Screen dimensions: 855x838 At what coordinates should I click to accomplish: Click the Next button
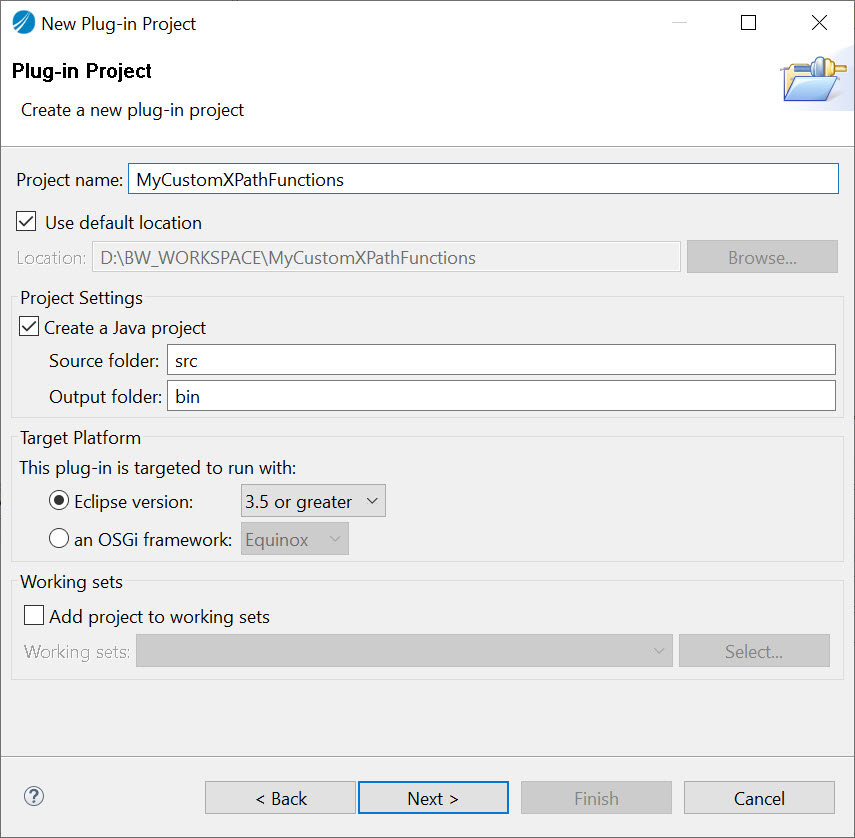[432, 798]
